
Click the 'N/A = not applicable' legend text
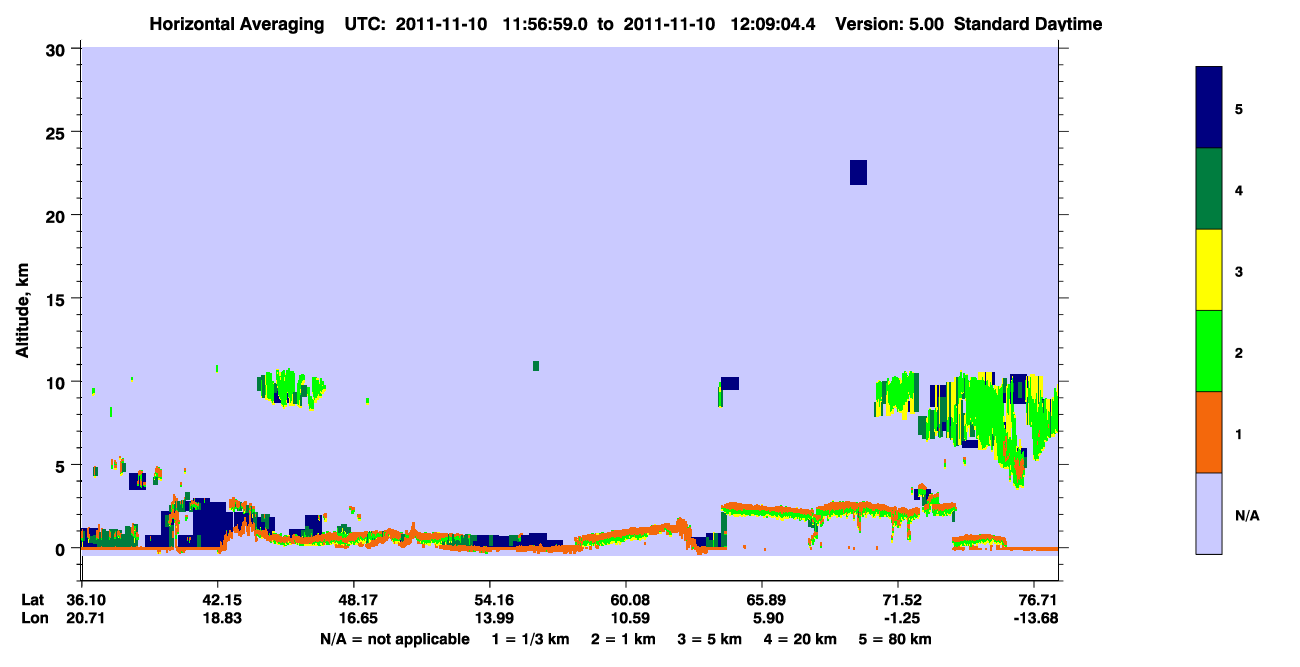click(394, 639)
